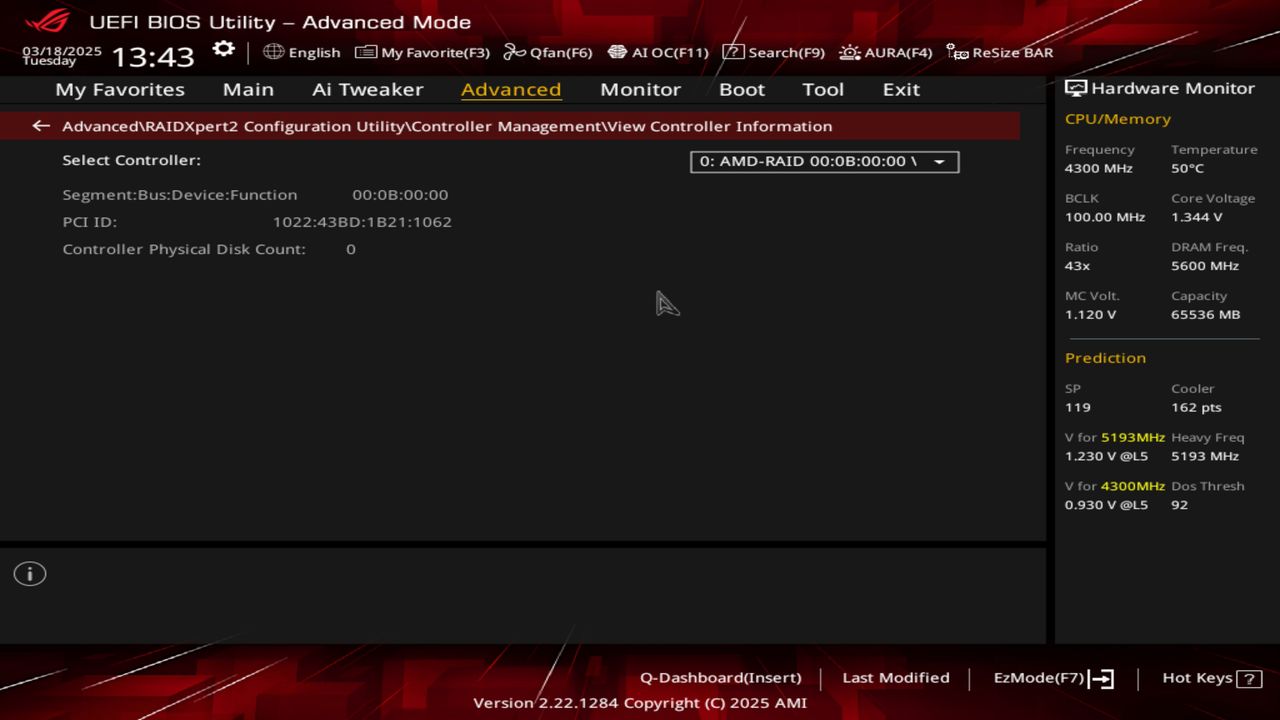Go to the Exit tab
Screen dimensions: 1280x720
click(901, 89)
